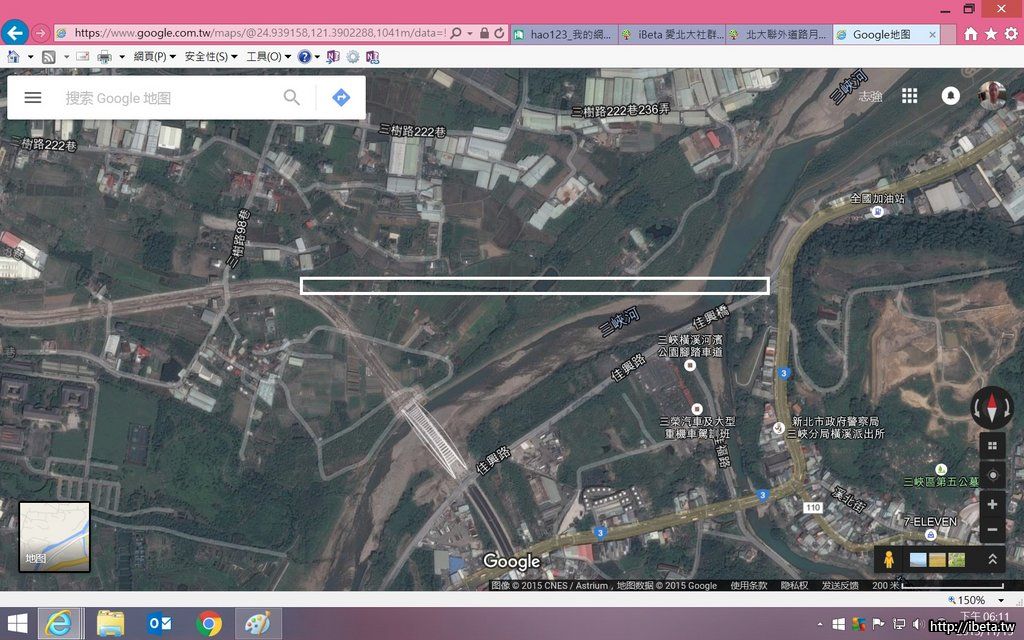
Task: Click the Google Maps search field
Action: point(170,98)
